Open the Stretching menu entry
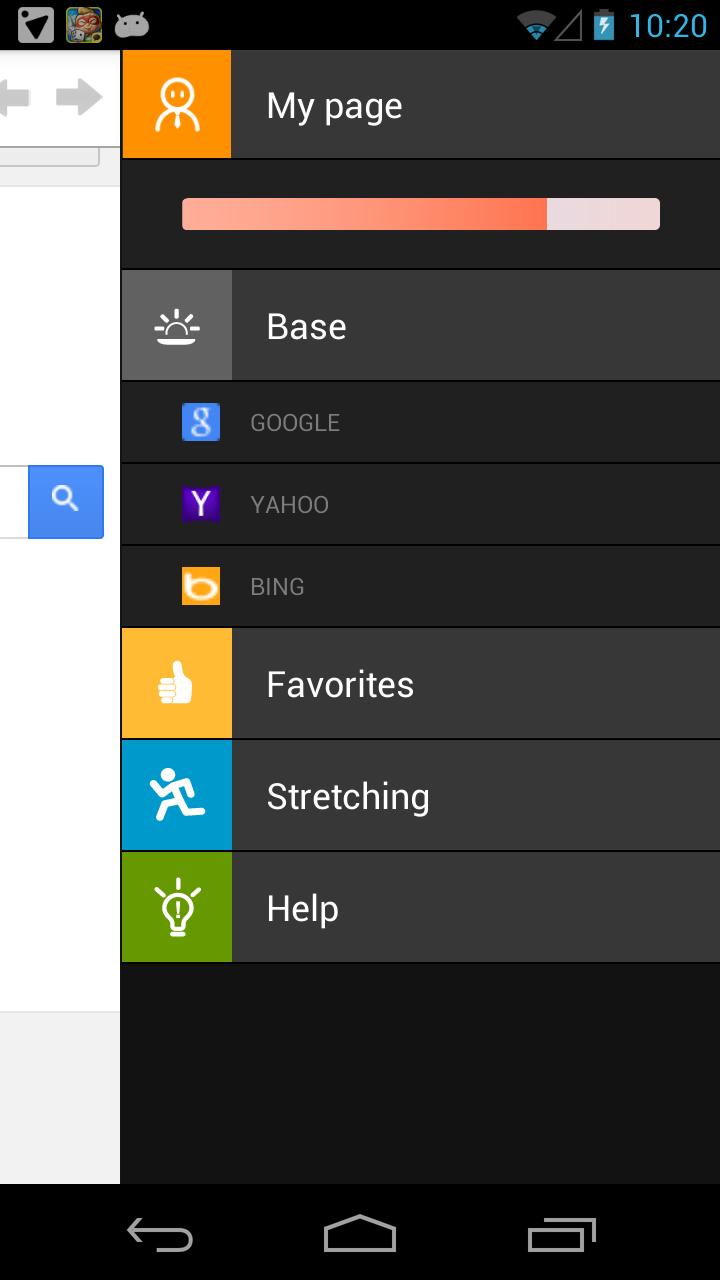The height and width of the screenshot is (1280, 720). pyautogui.click(x=421, y=796)
